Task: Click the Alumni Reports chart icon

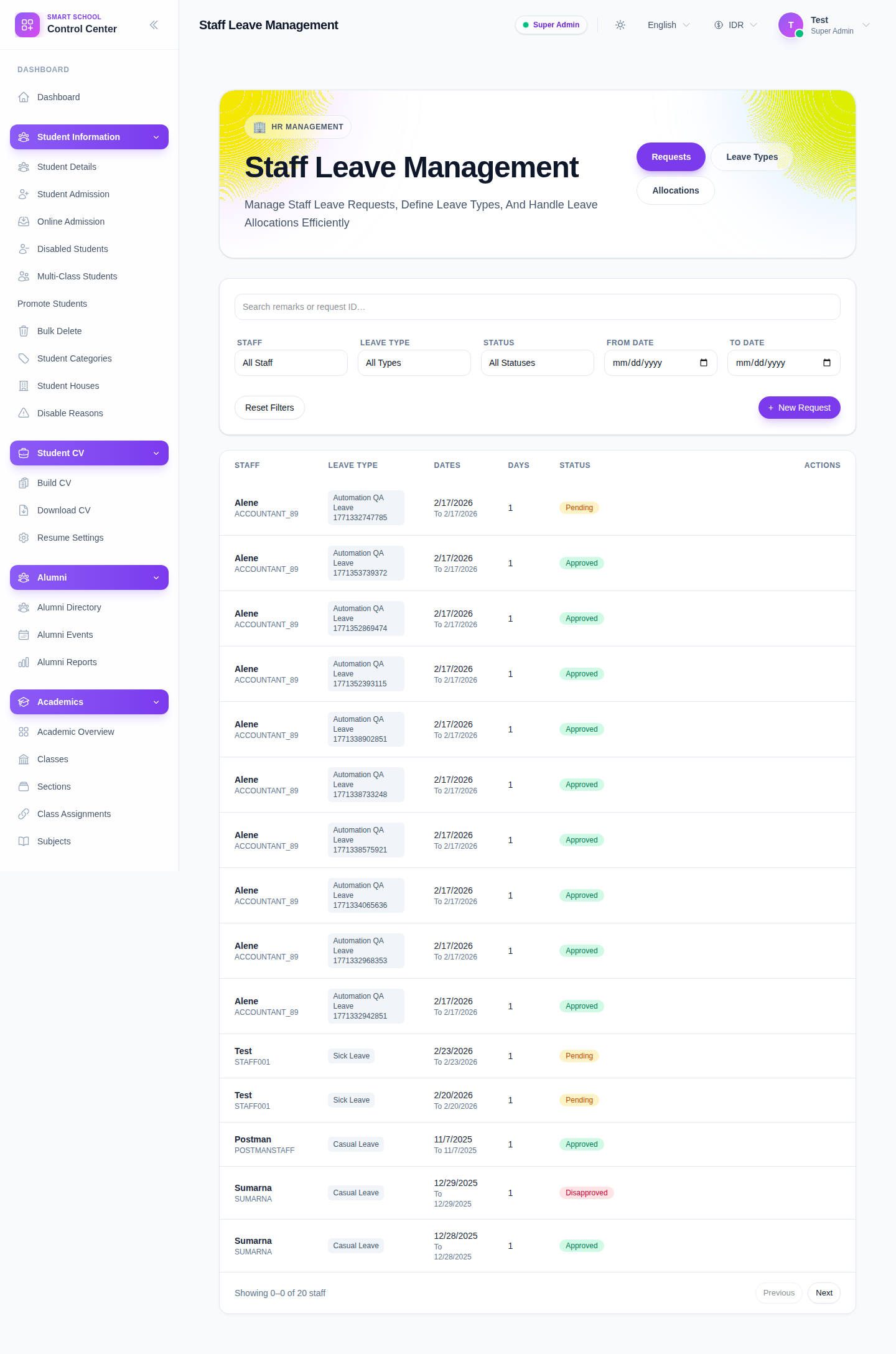Action: coord(24,662)
